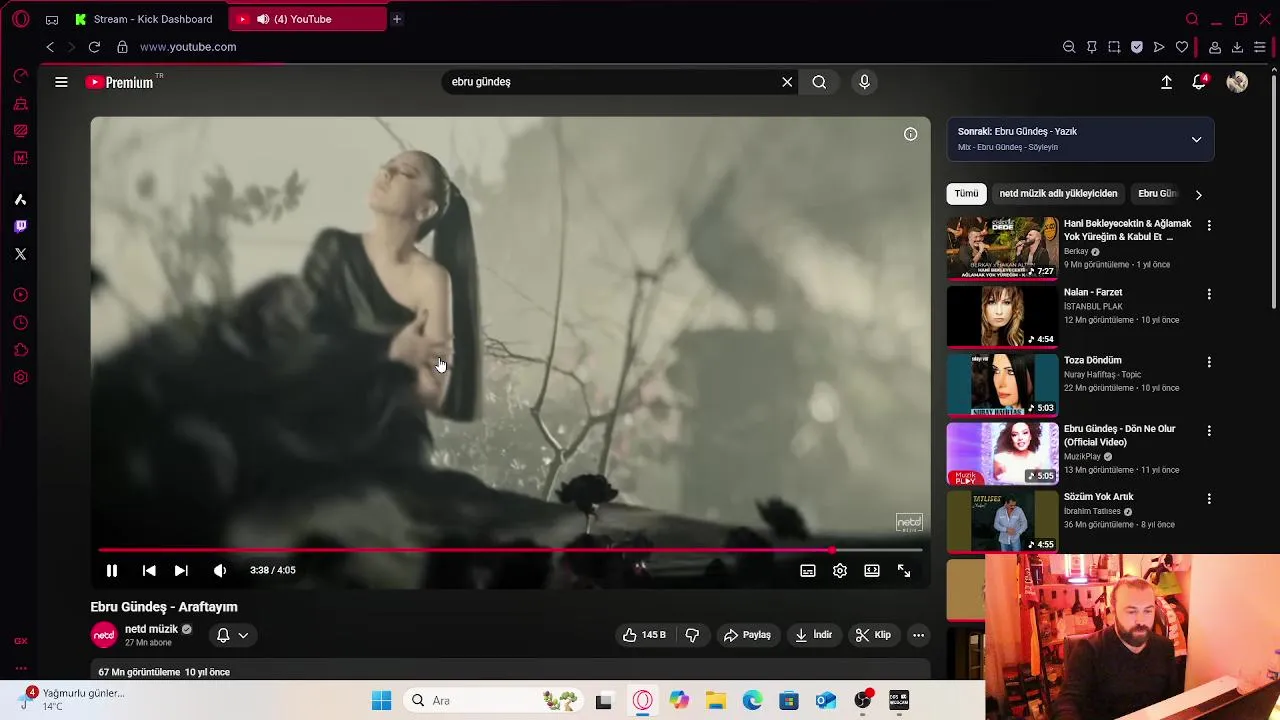
Task: Open the zoom out magnifier icon
Action: coord(1069,47)
